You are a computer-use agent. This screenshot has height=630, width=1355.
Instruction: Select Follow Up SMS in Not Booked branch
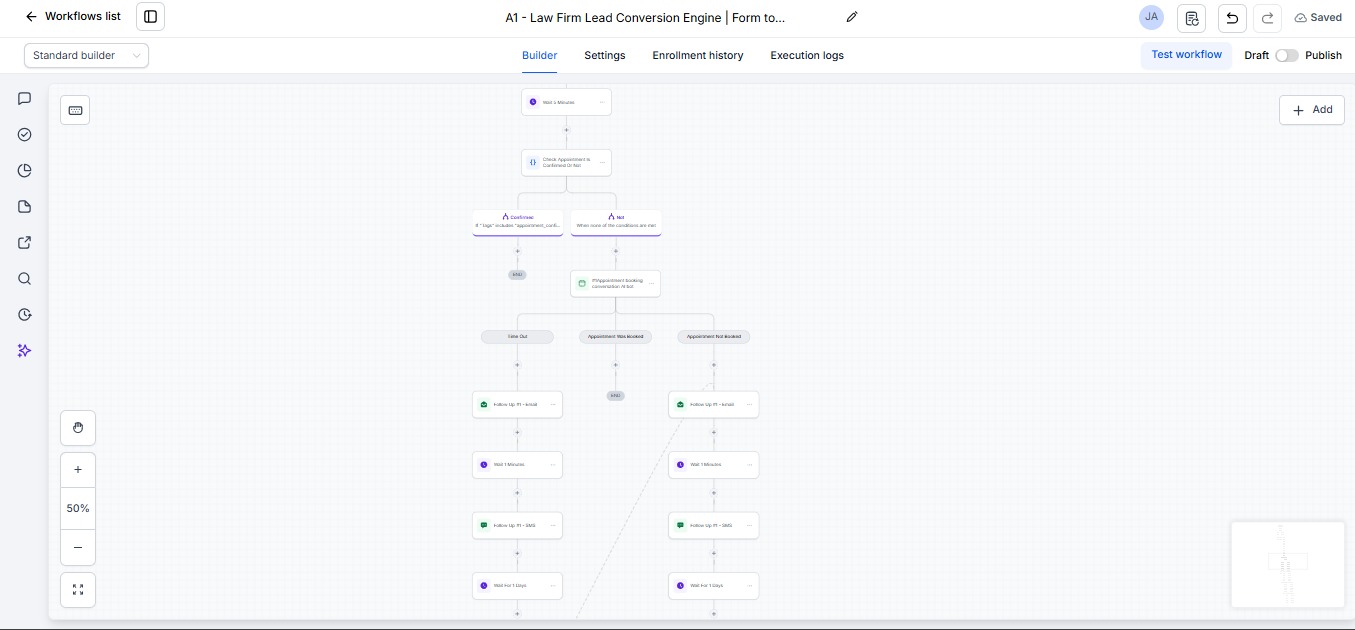point(714,525)
